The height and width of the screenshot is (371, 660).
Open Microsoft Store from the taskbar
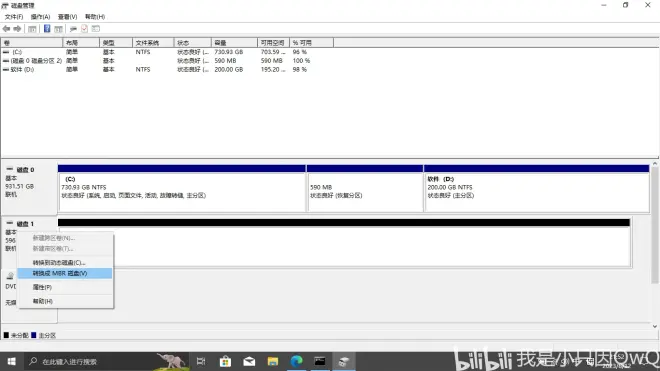(225, 361)
